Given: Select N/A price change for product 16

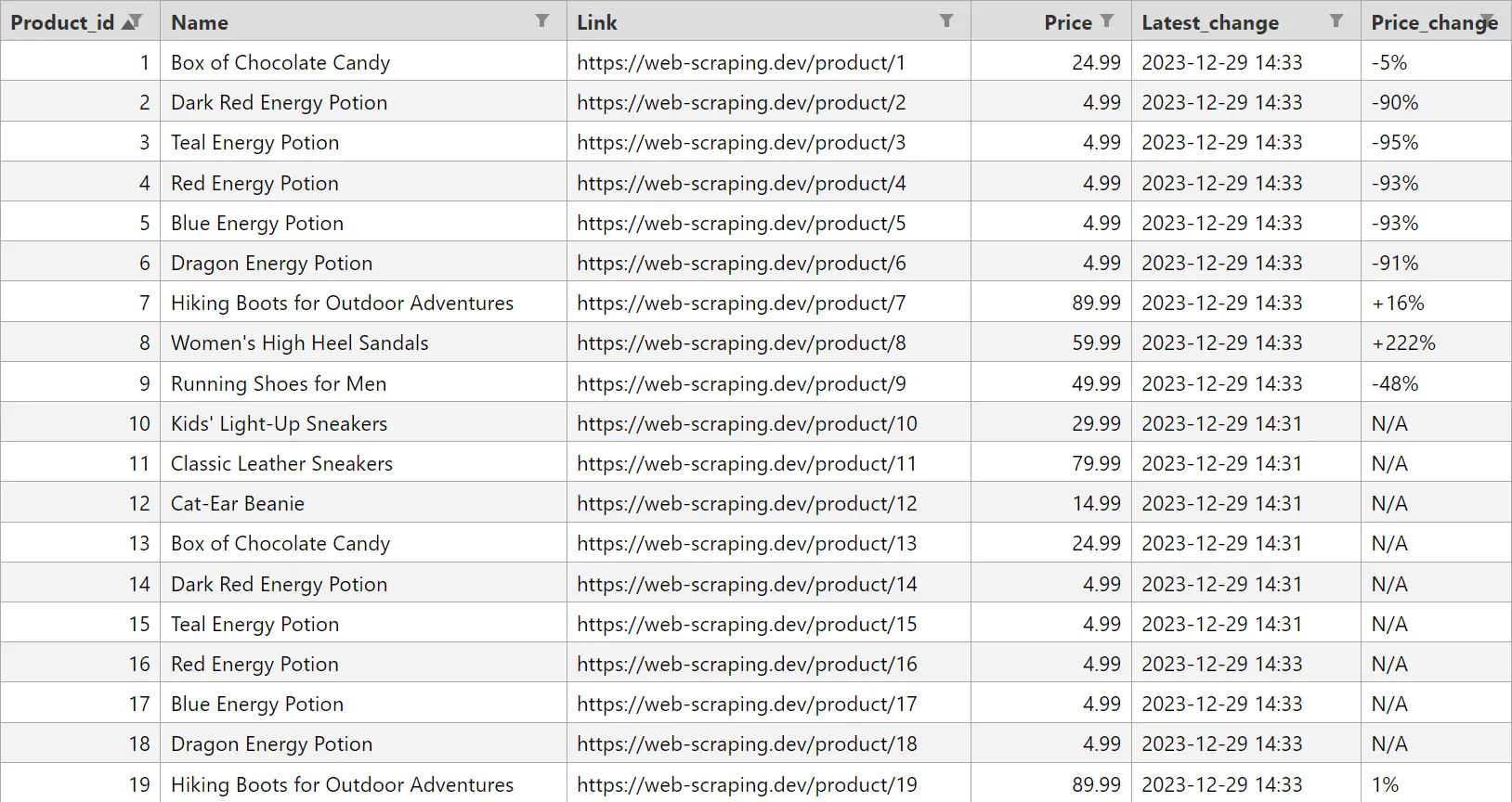Looking at the screenshot, I should pyautogui.click(x=1436, y=664).
